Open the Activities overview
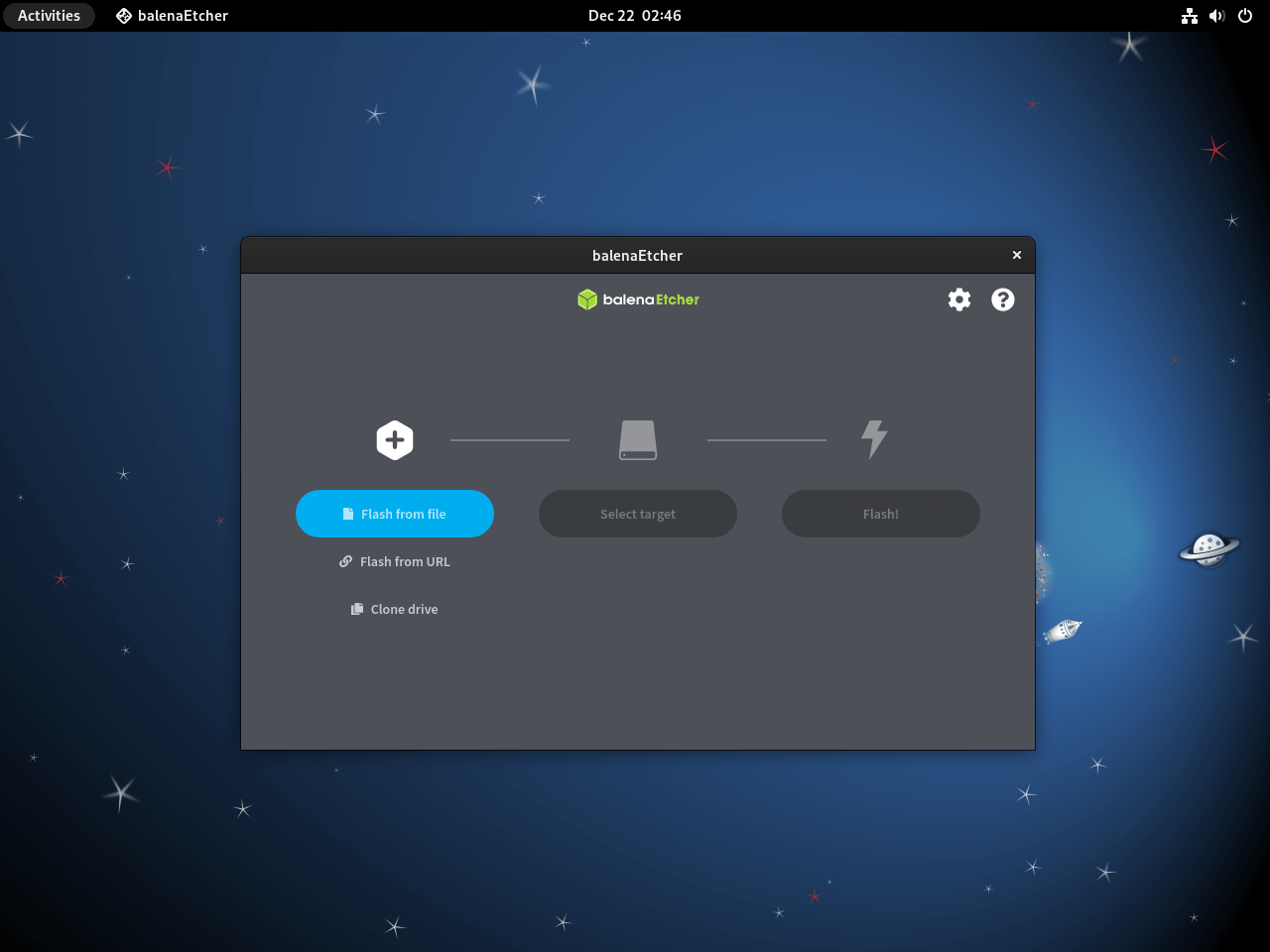Image resolution: width=1270 pixels, height=952 pixels. [49, 15]
